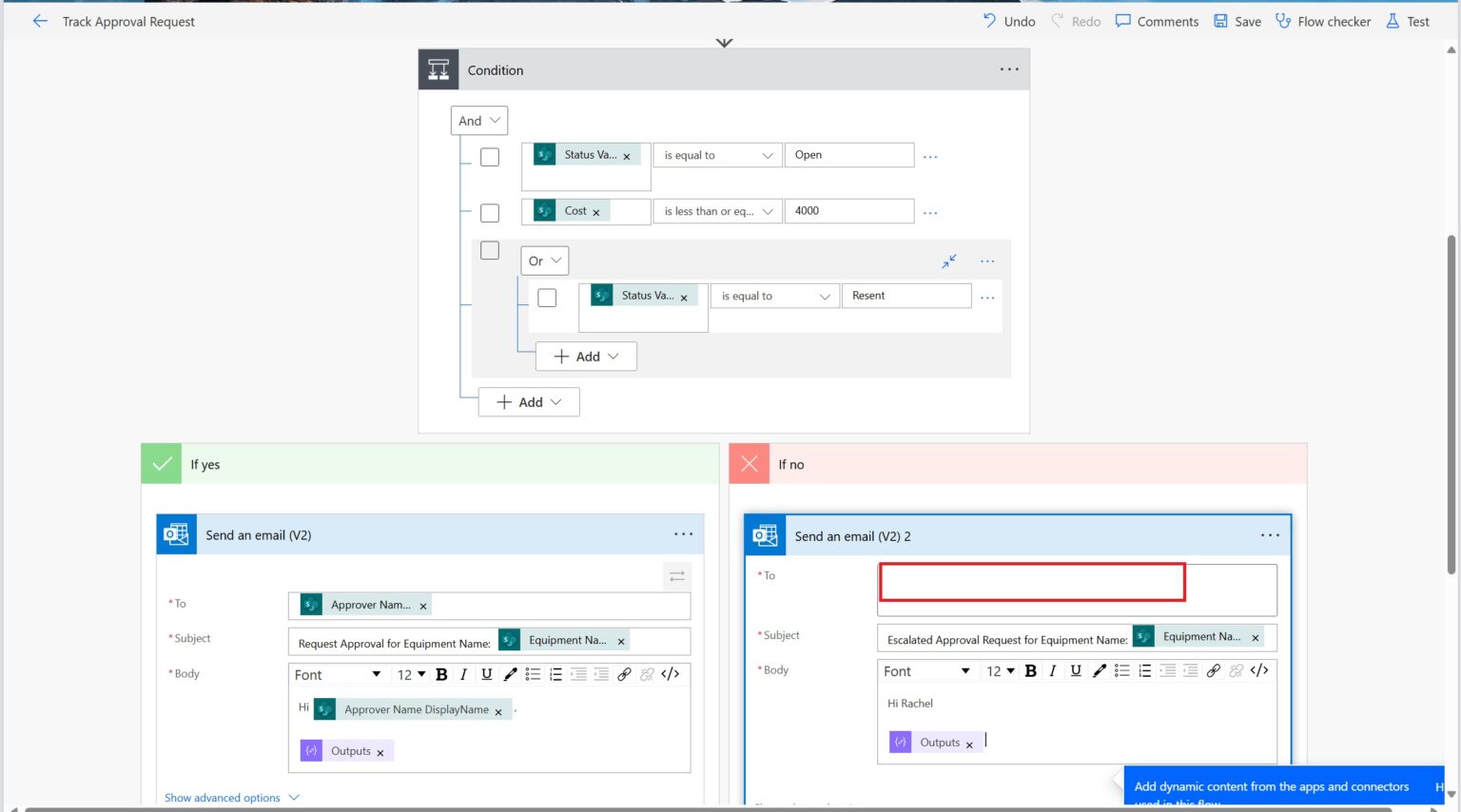Open the ellipsis menu on Send an email (V2) 2
This screenshot has width=1461, height=812.
point(1270,534)
